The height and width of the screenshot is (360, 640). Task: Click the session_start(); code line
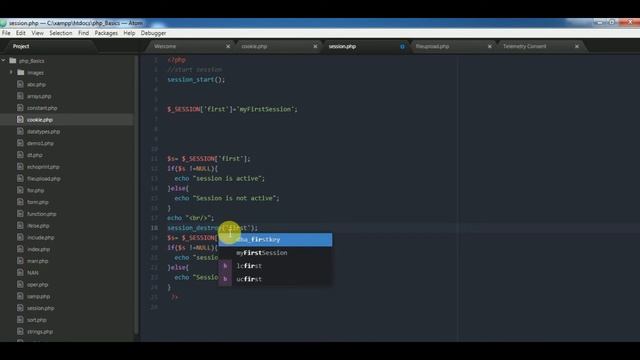point(196,80)
